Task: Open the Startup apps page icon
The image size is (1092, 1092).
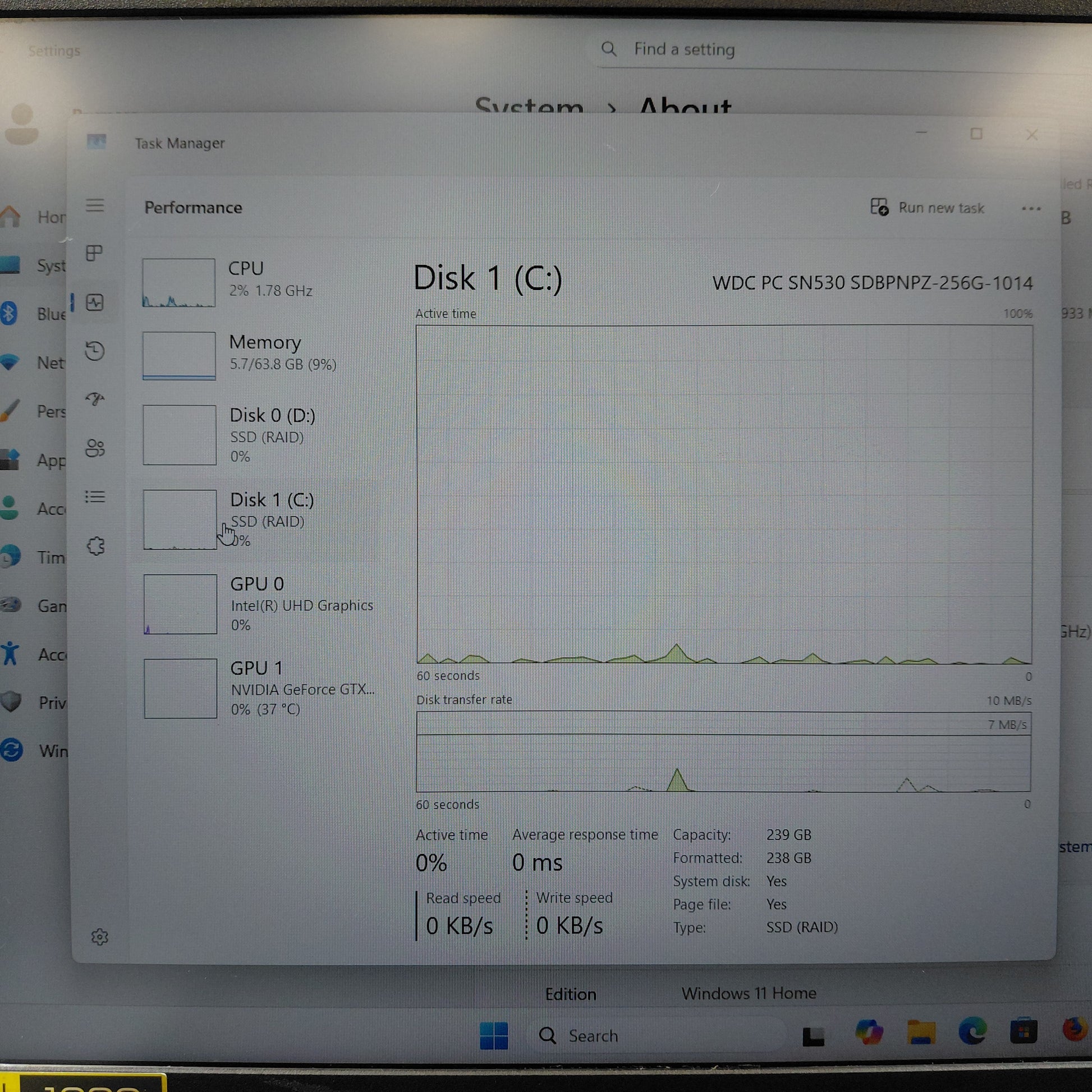Action: 95,399
